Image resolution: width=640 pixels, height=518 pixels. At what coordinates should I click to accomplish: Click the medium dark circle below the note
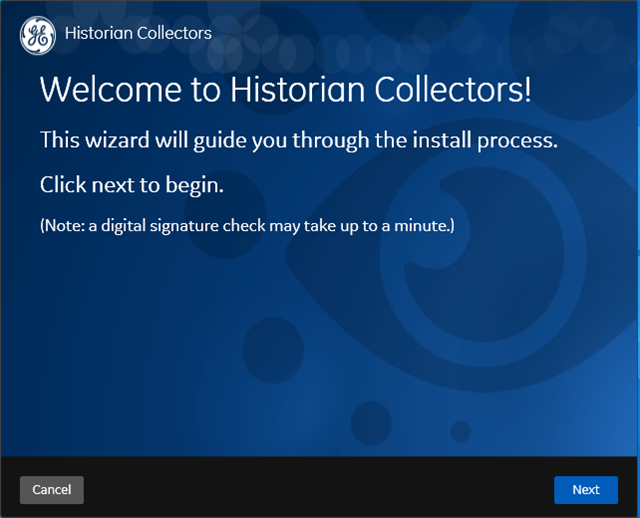point(273,350)
